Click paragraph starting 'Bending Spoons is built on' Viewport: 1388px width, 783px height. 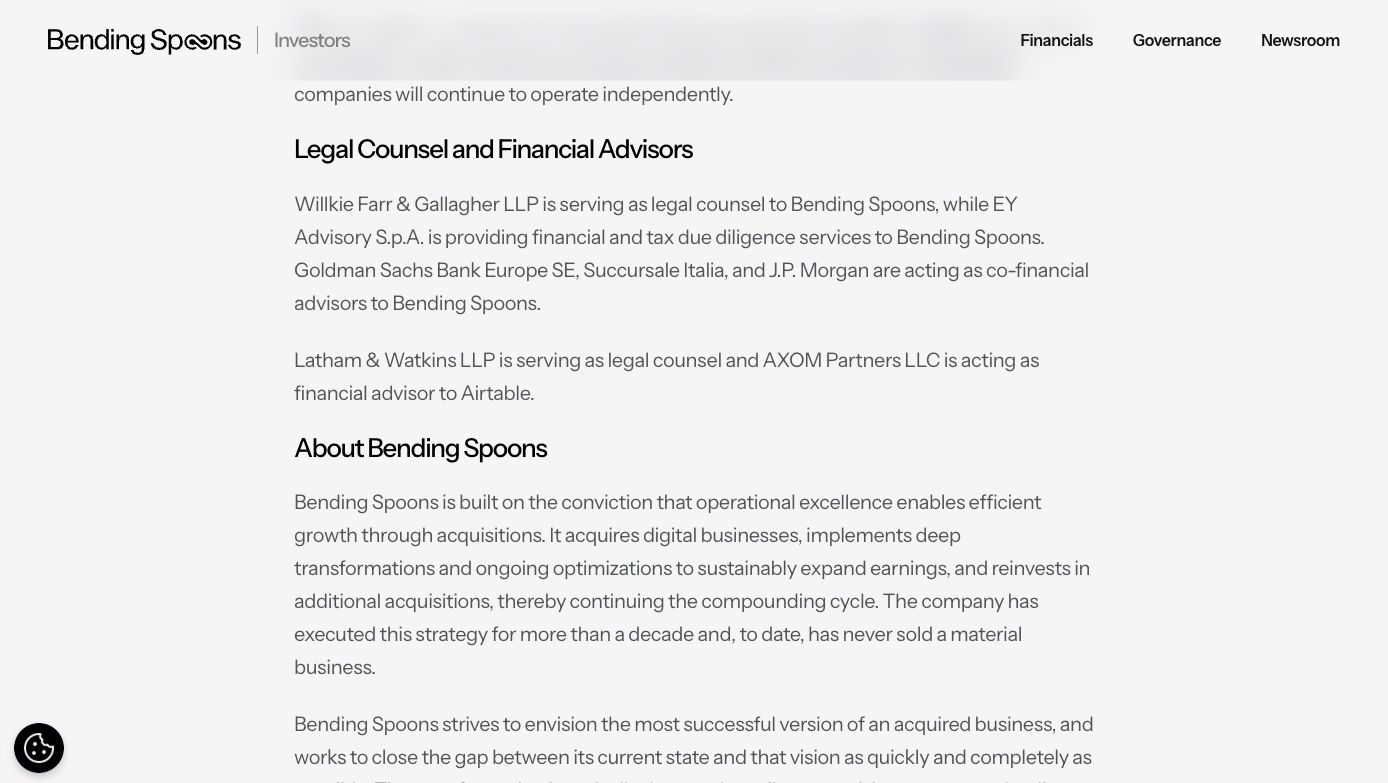point(692,584)
